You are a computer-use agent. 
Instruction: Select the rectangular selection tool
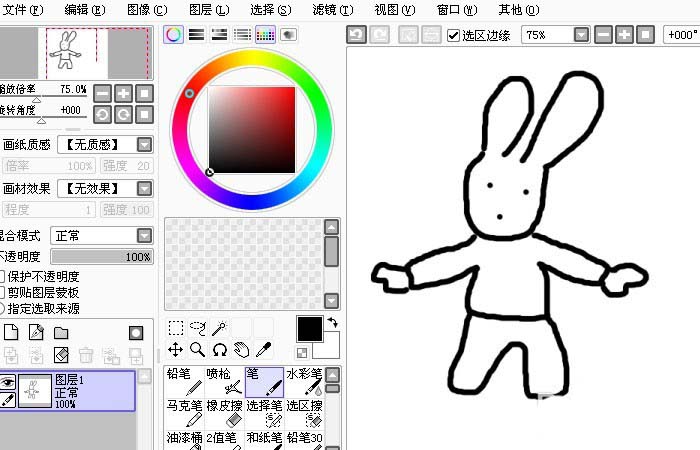point(175,327)
